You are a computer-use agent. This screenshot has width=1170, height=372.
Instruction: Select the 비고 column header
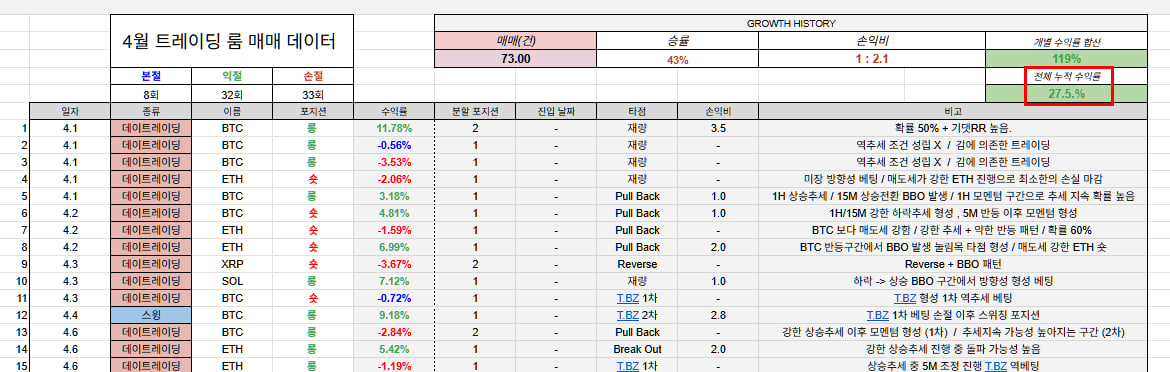[953, 111]
